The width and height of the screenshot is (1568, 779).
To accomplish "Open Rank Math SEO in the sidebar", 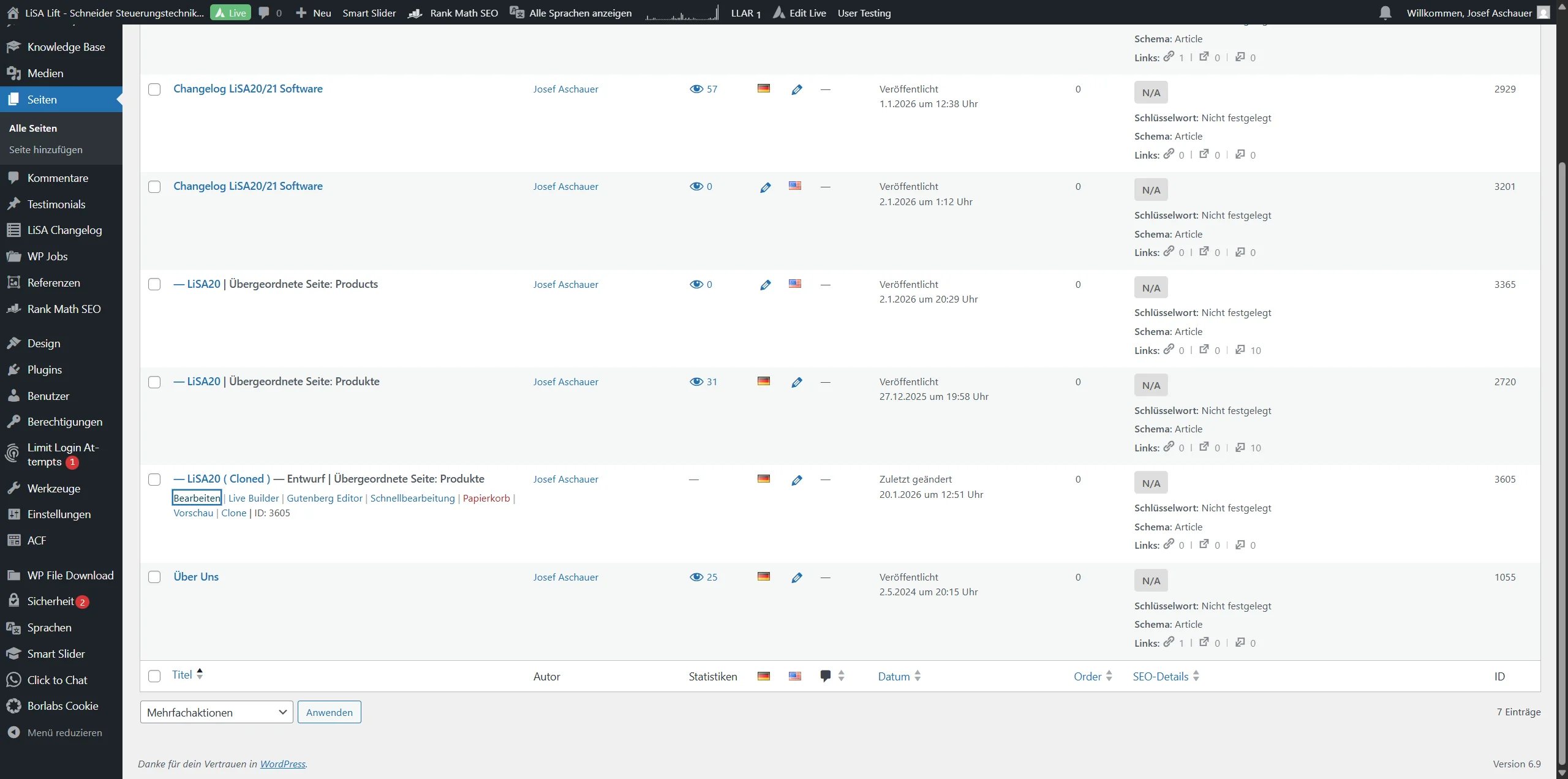I will (64, 308).
